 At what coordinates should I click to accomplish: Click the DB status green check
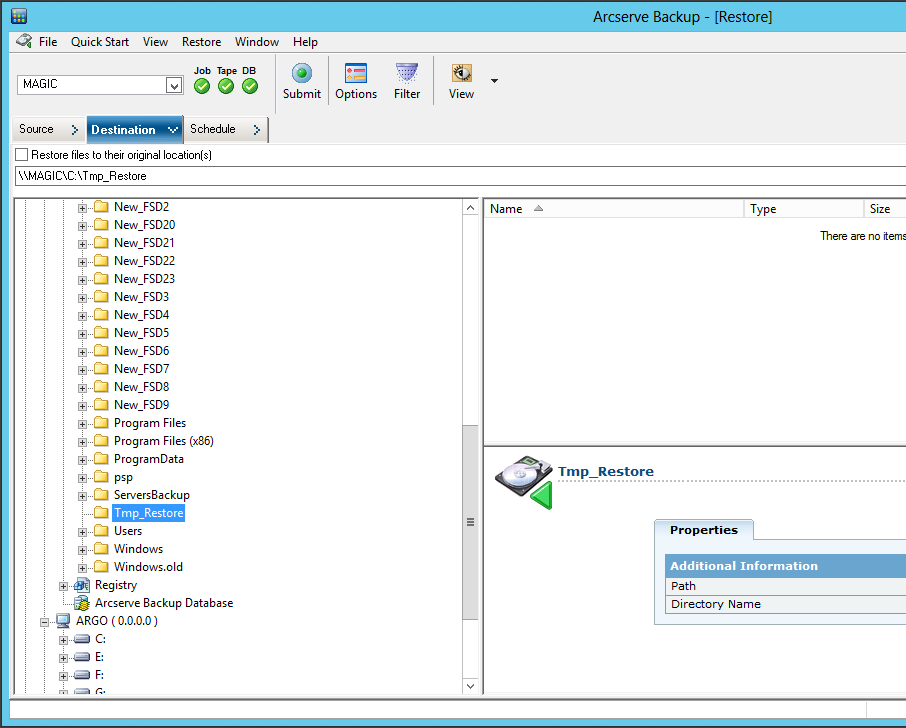pyautogui.click(x=250, y=86)
